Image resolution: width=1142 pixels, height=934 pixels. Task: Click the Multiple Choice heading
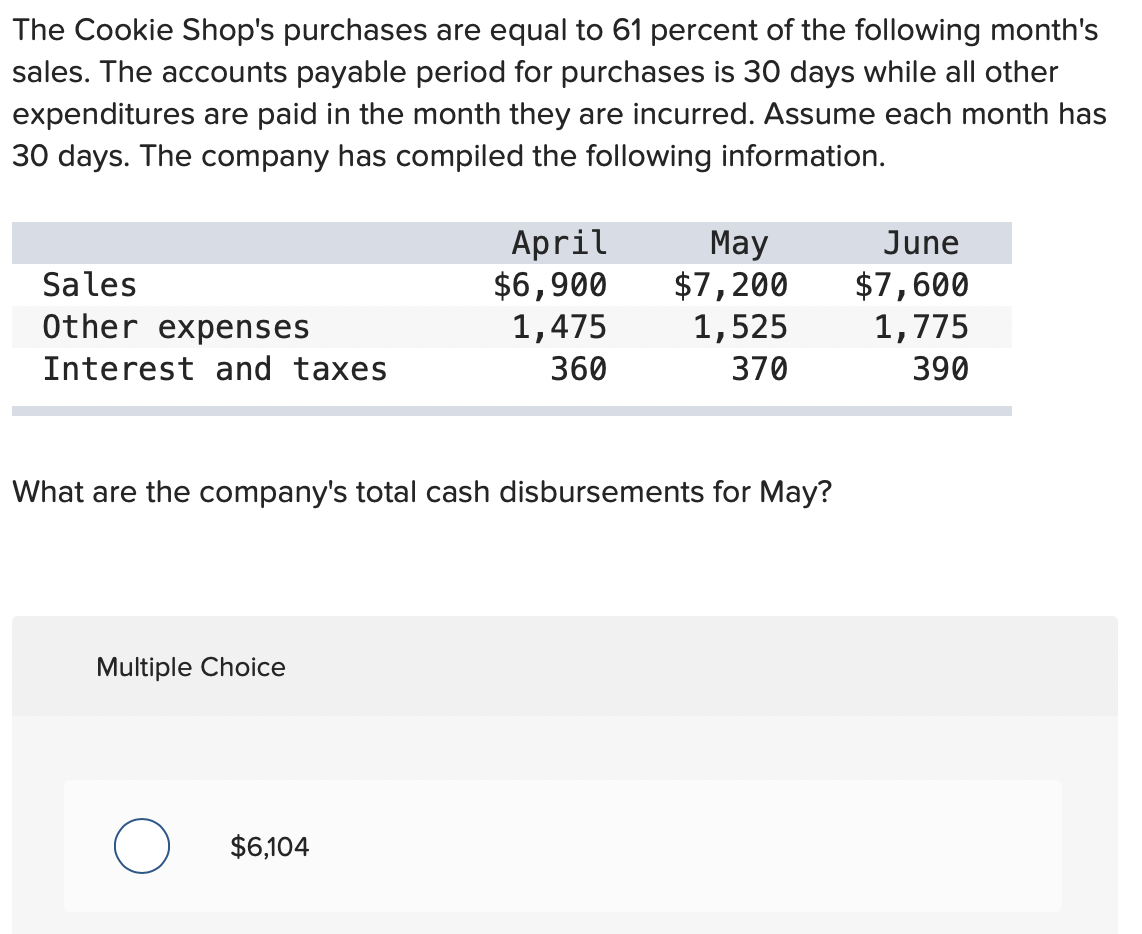190,667
